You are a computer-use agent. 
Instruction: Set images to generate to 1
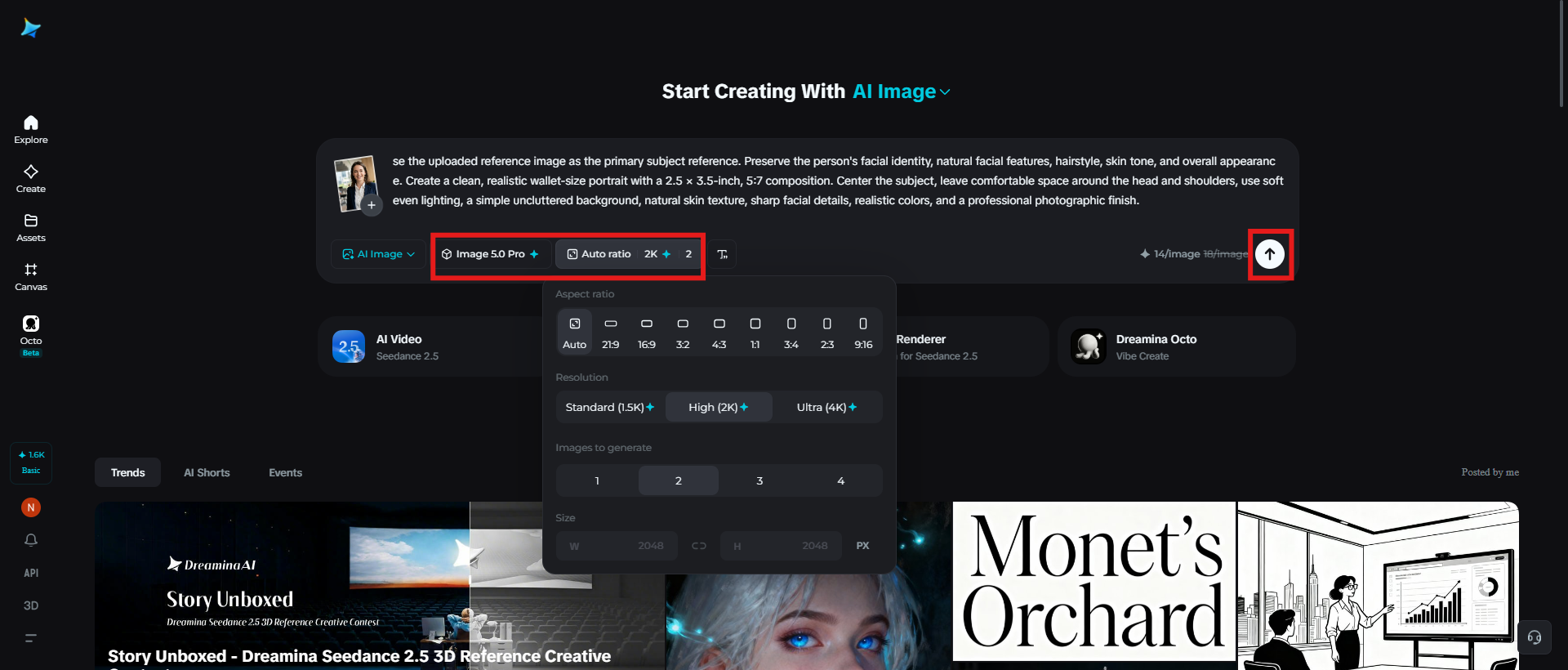tap(597, 480)
